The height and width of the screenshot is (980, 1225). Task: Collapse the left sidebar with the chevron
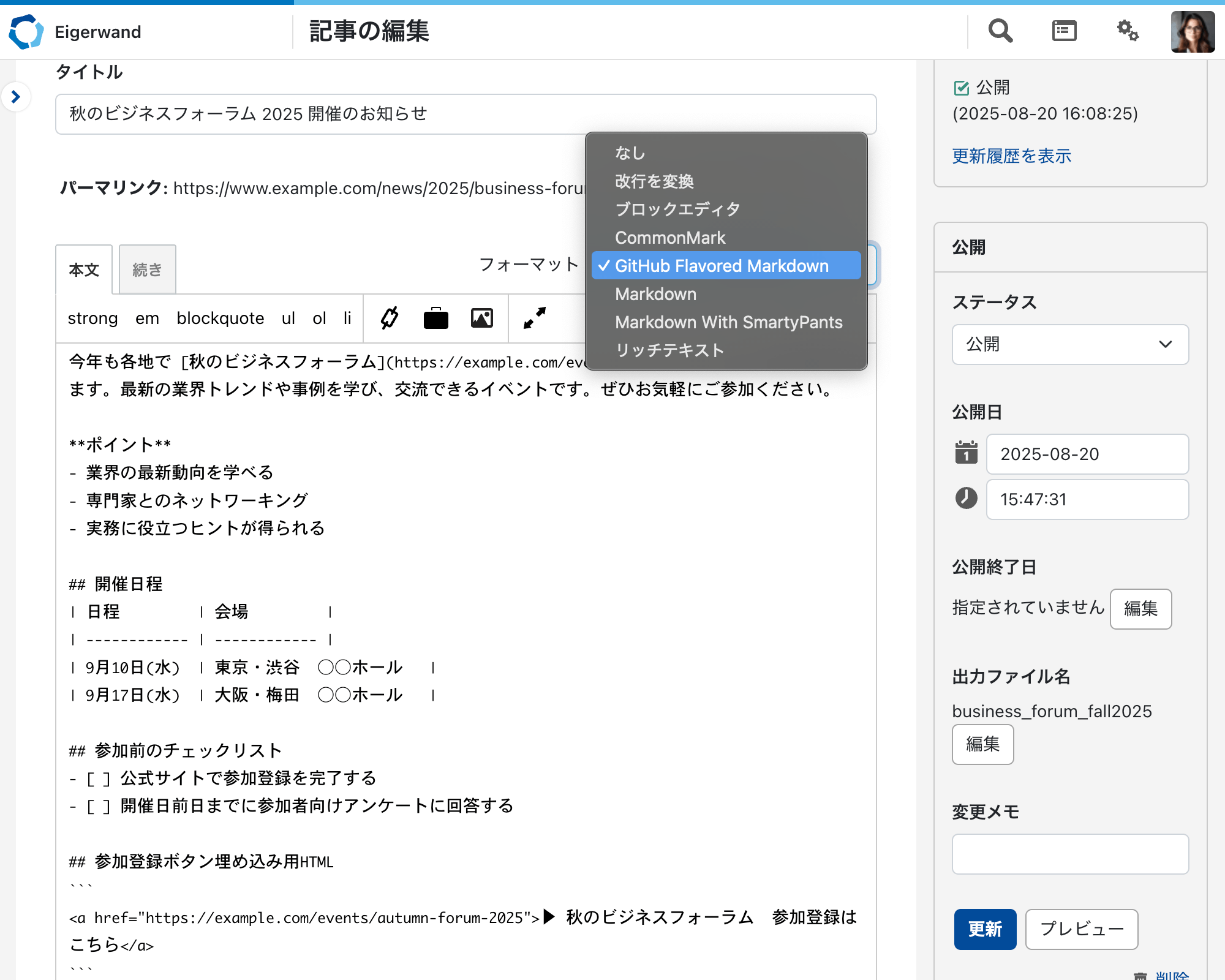tap(15, 96)
